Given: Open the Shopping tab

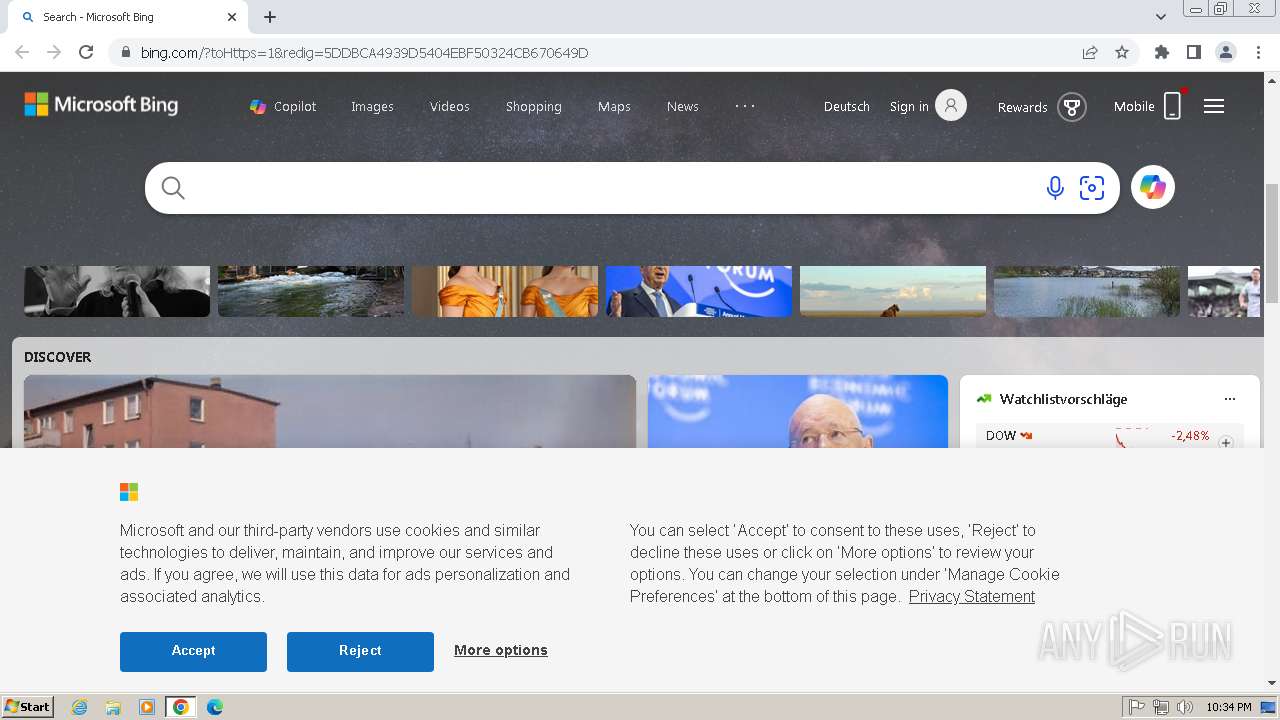Looking at the screenshot, I should point(533,106).
